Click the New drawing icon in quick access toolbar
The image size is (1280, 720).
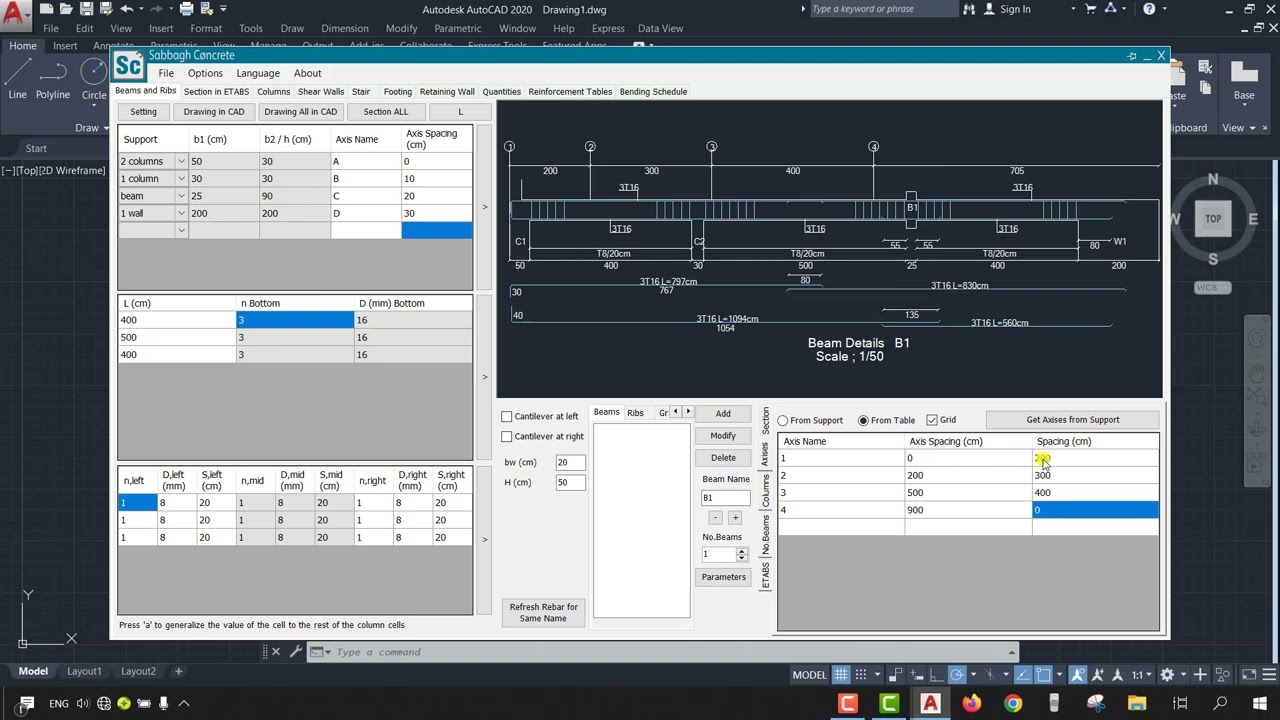tap(47, 9)
